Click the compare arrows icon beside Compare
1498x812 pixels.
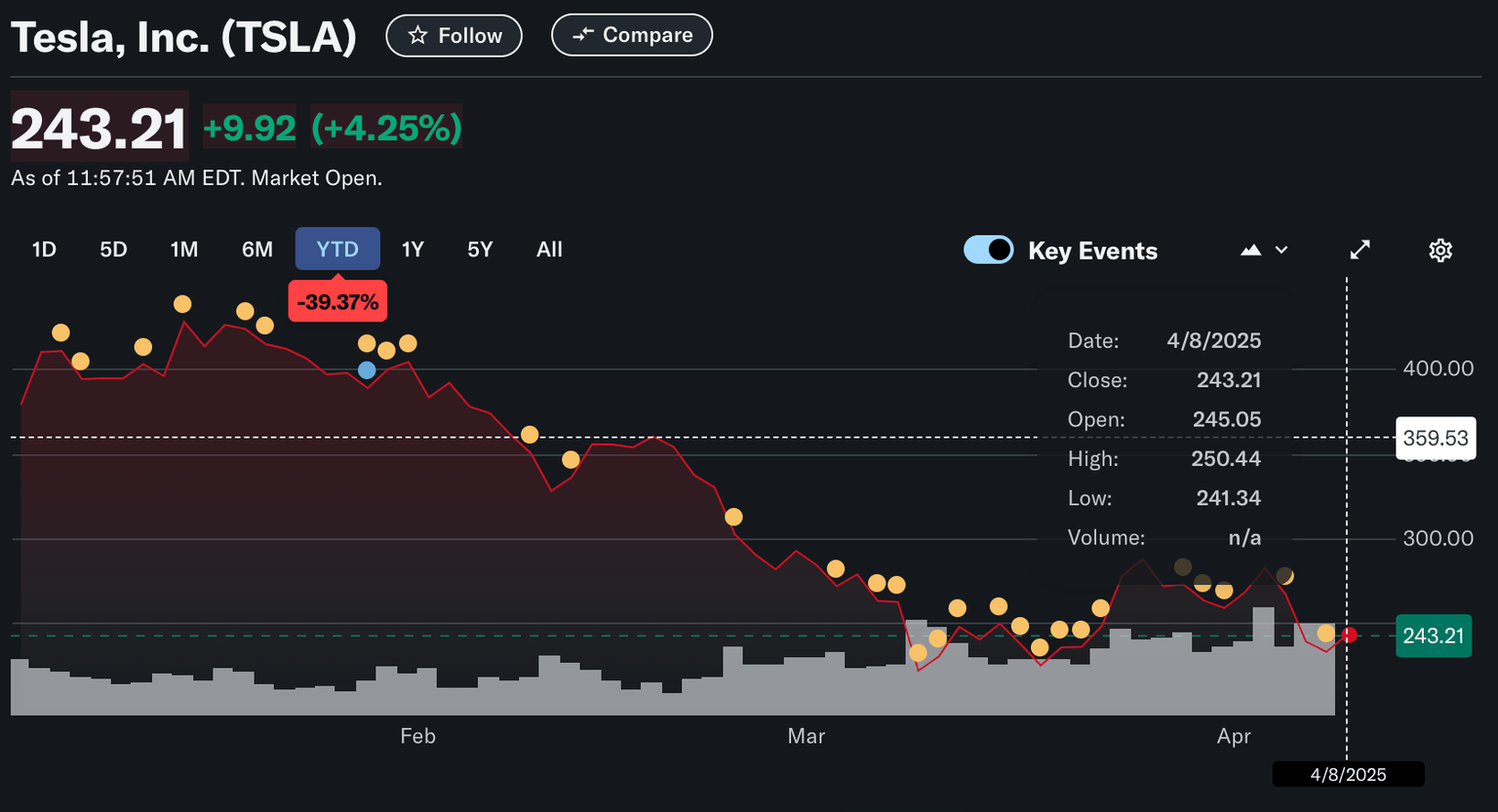pos(583,34)
